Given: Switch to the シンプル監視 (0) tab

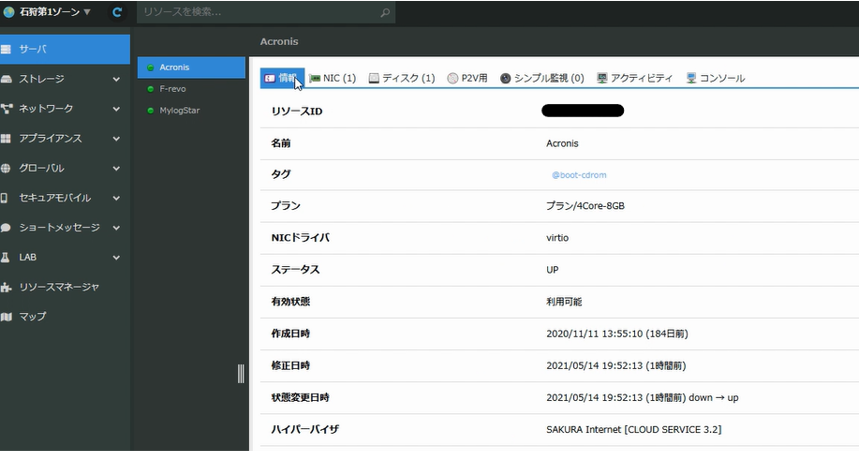Looking at the screenshot, I should pos(542,78).
